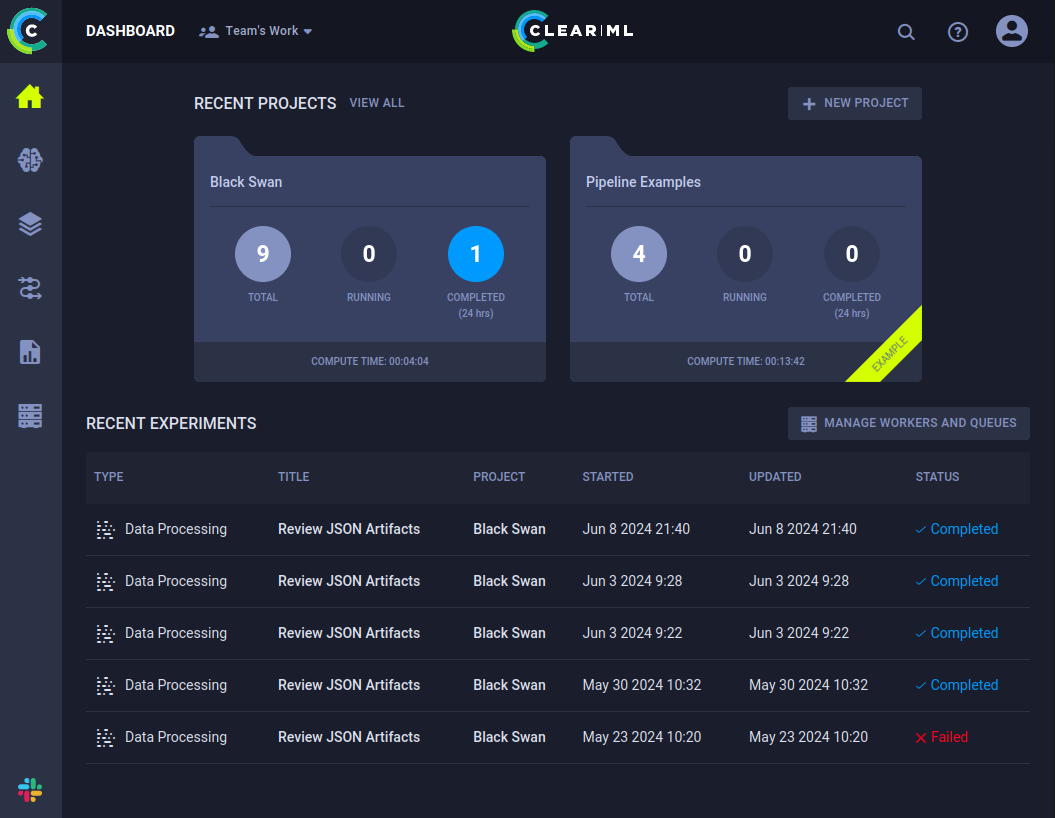This screenshot has width=1055, height=818.
Task: Open the Pipeline Examples project card
Action: (x=745, y=182)
